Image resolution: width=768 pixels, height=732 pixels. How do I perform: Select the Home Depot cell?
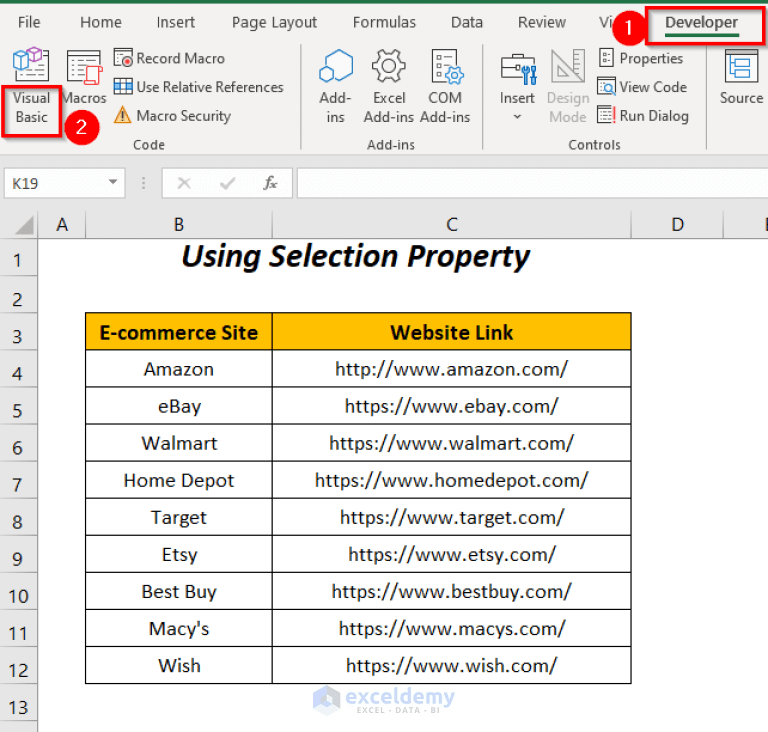[179, 480]
